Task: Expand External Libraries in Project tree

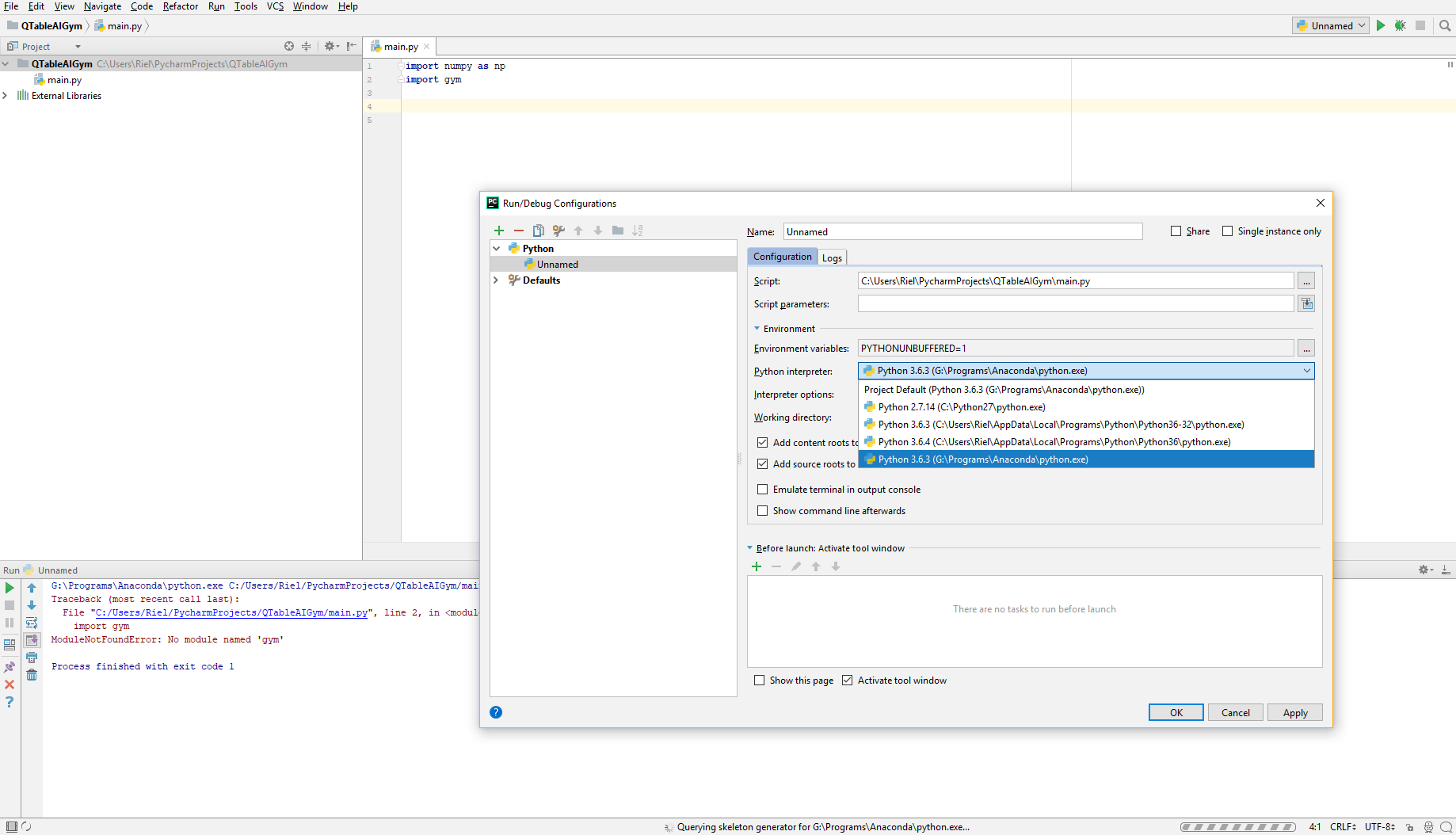Action: tap(5, 96)
